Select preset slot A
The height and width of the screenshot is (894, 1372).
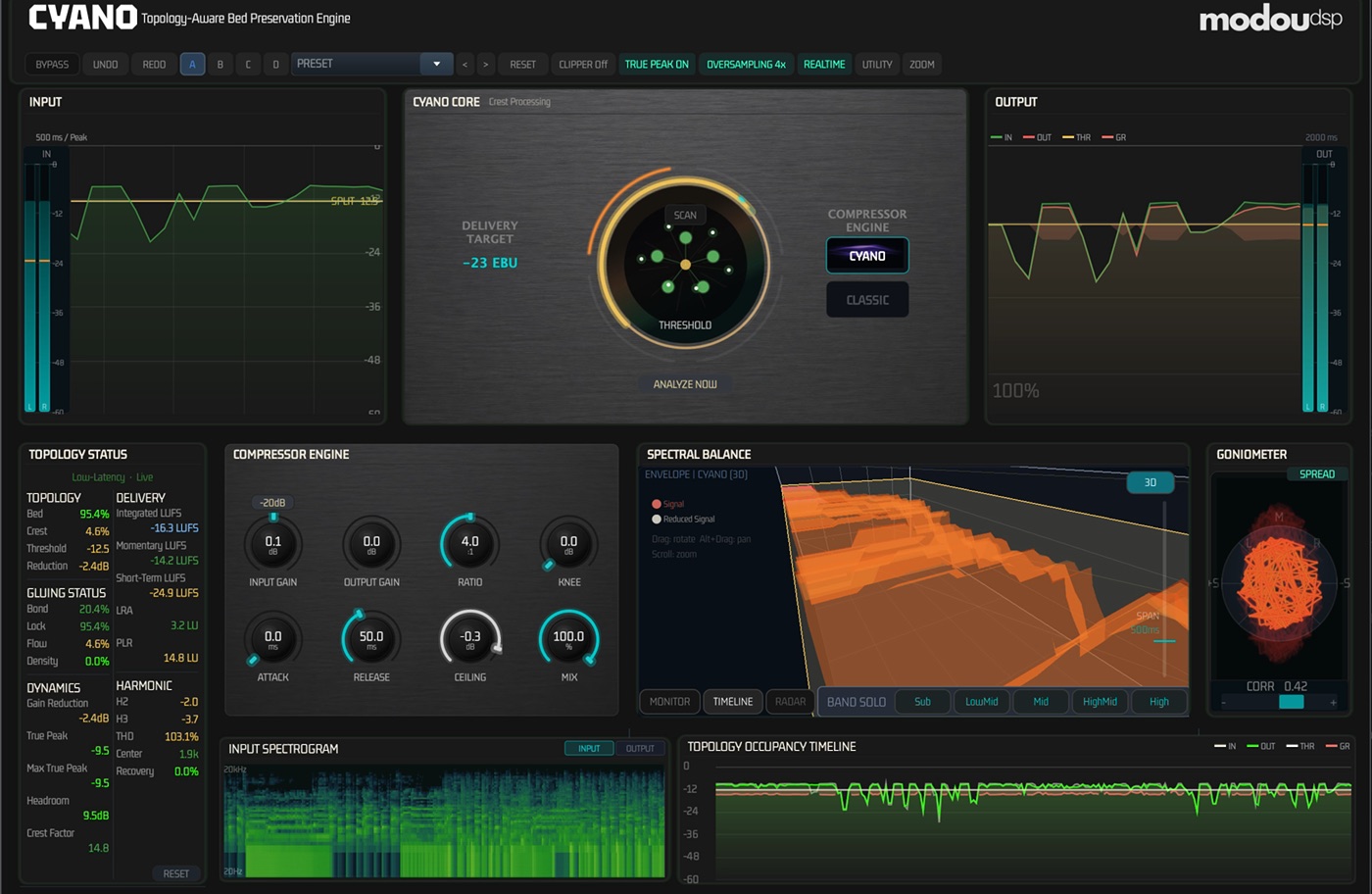point(192,65)
